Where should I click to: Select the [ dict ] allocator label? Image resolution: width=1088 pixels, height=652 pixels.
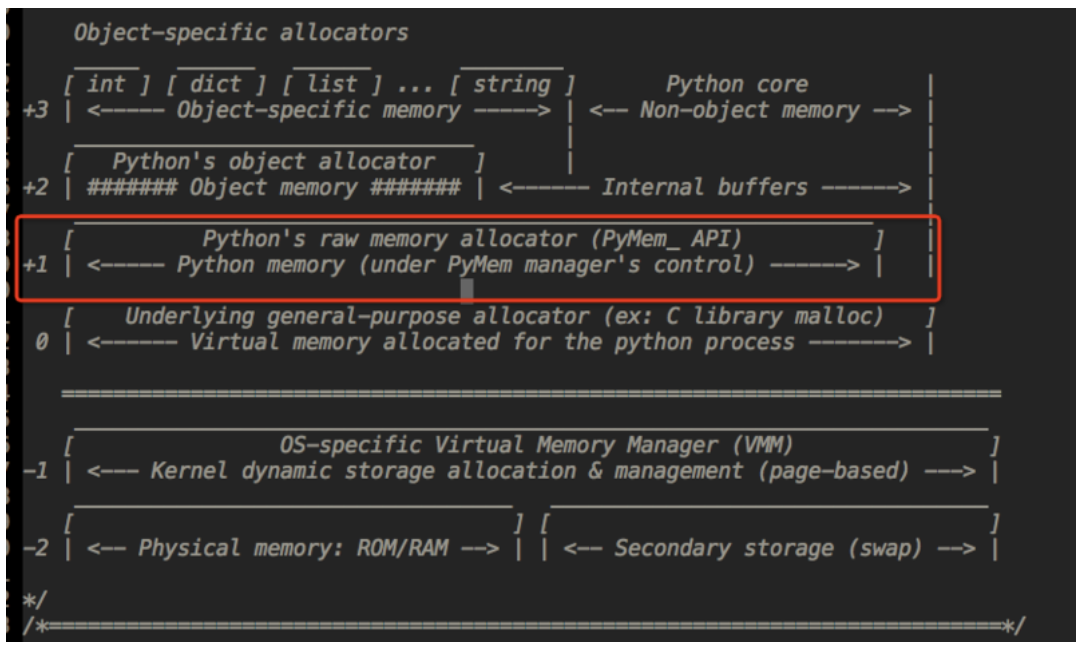(x=216, y=84)
